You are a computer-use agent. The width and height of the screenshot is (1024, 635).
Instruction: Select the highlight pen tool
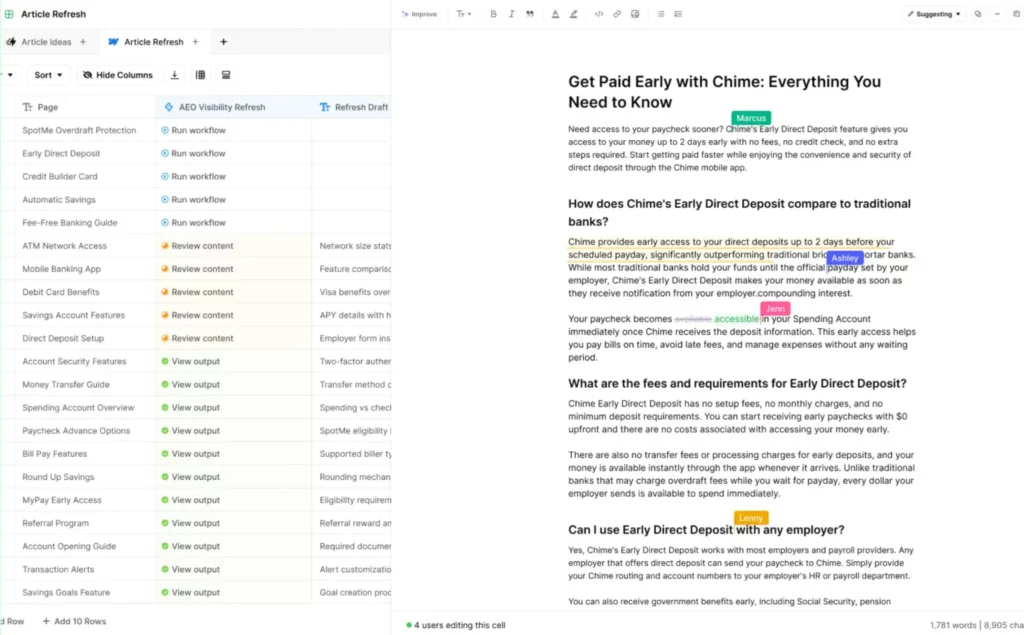tap(573, 14)
